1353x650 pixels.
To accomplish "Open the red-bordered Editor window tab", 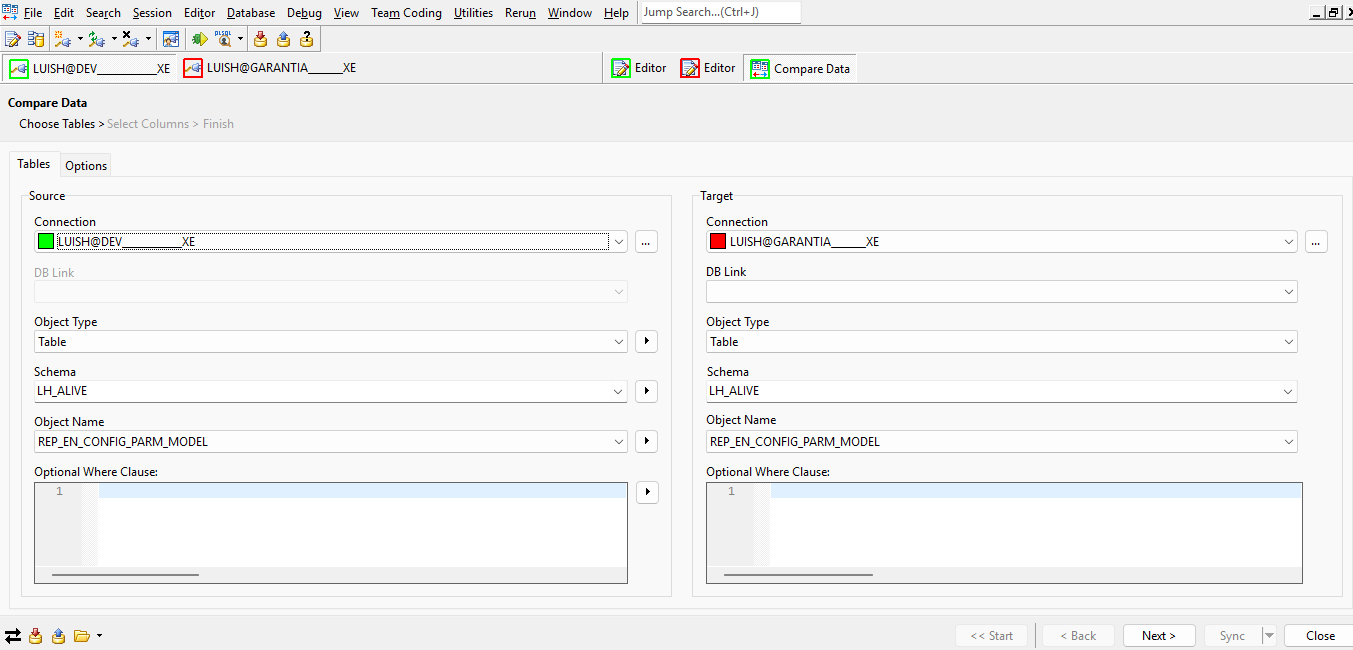I will 708,68.
